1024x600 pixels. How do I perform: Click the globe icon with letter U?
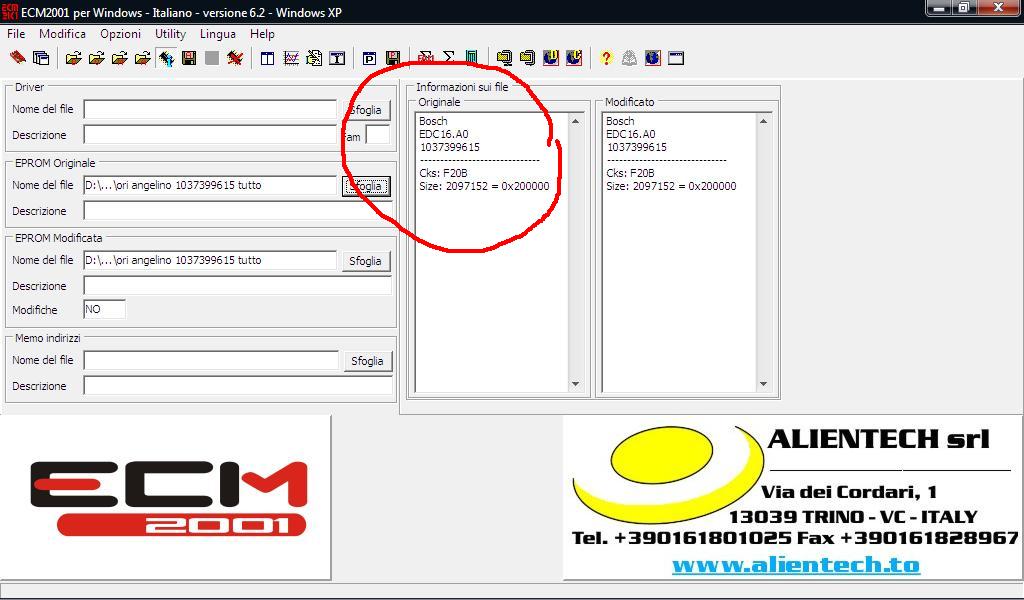551,58
